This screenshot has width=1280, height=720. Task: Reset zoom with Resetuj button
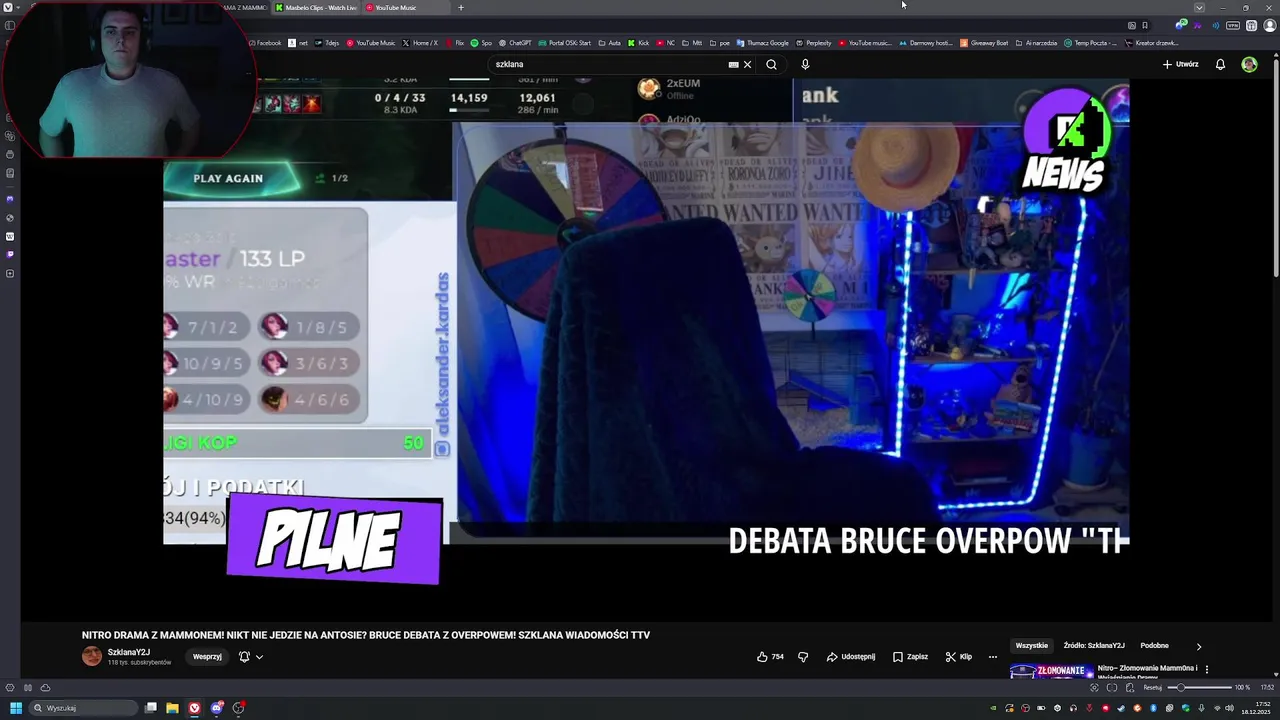click(x=1152, y=687)
